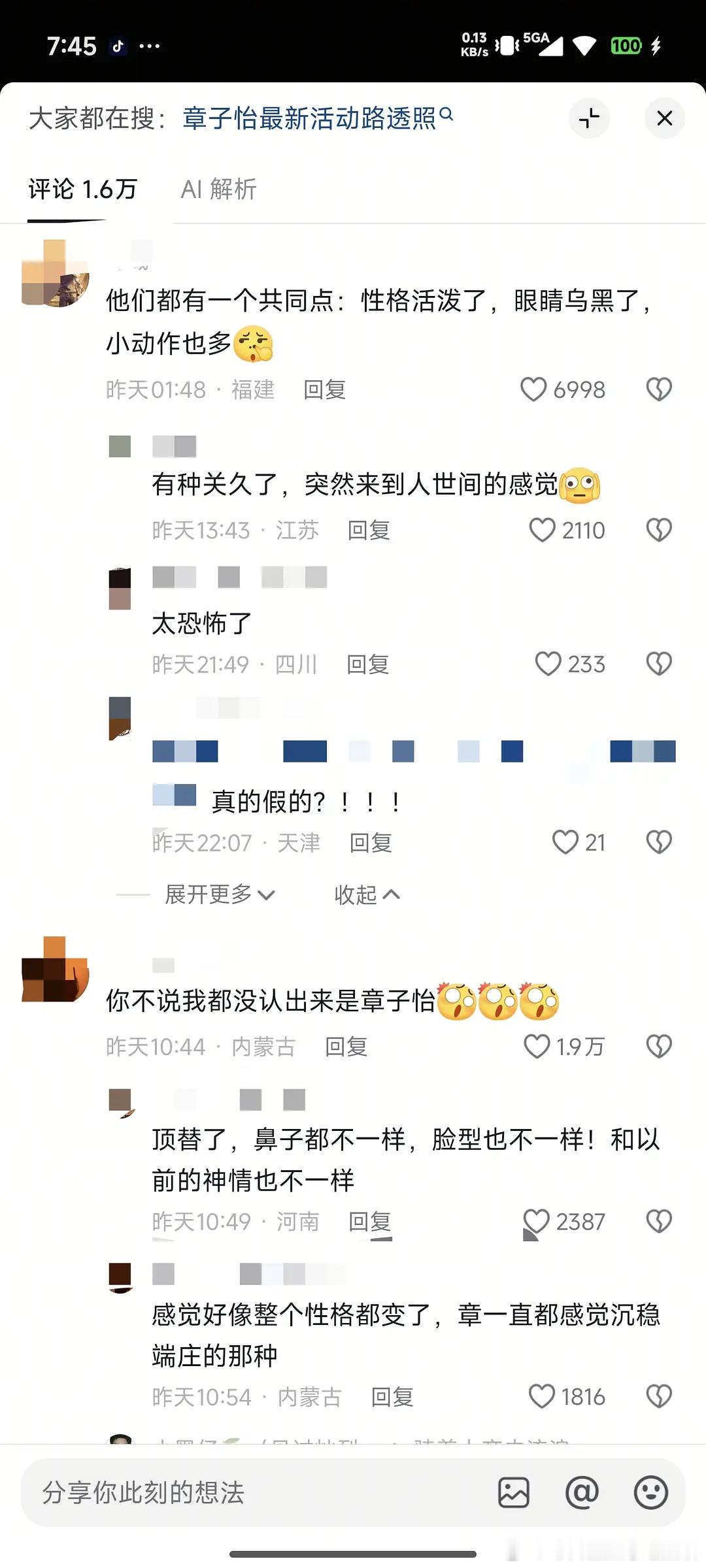Like the 河南 reply with 2387 likes

(x=537, y=1221)
